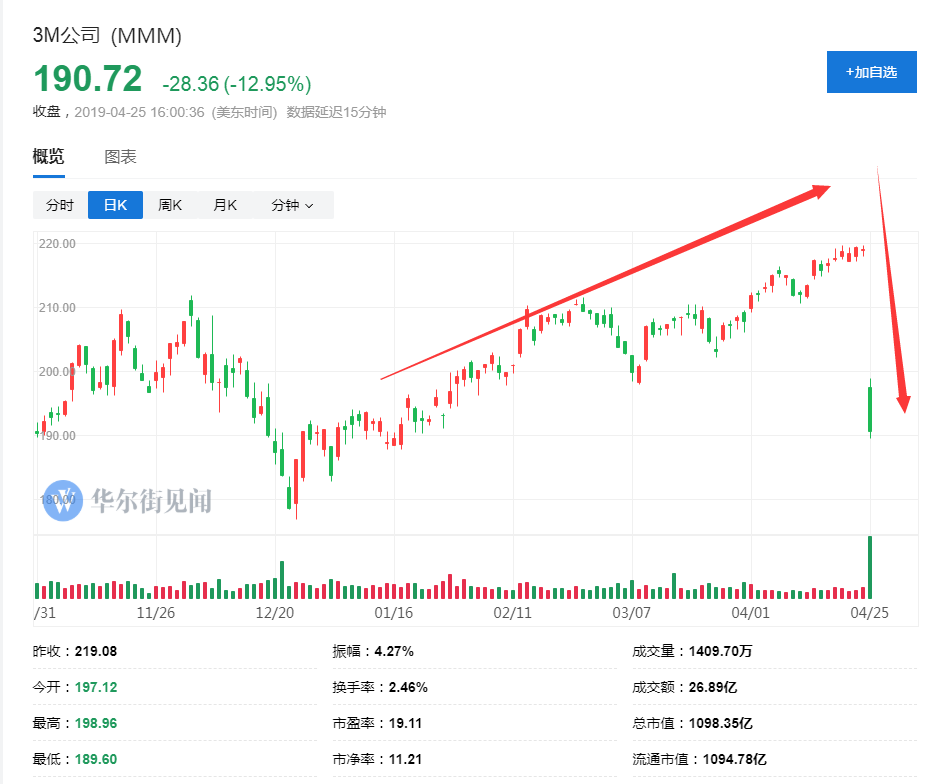This screenshot has height=784, width=942.
Task: Switch to 月K chart view
Action: 225,205
